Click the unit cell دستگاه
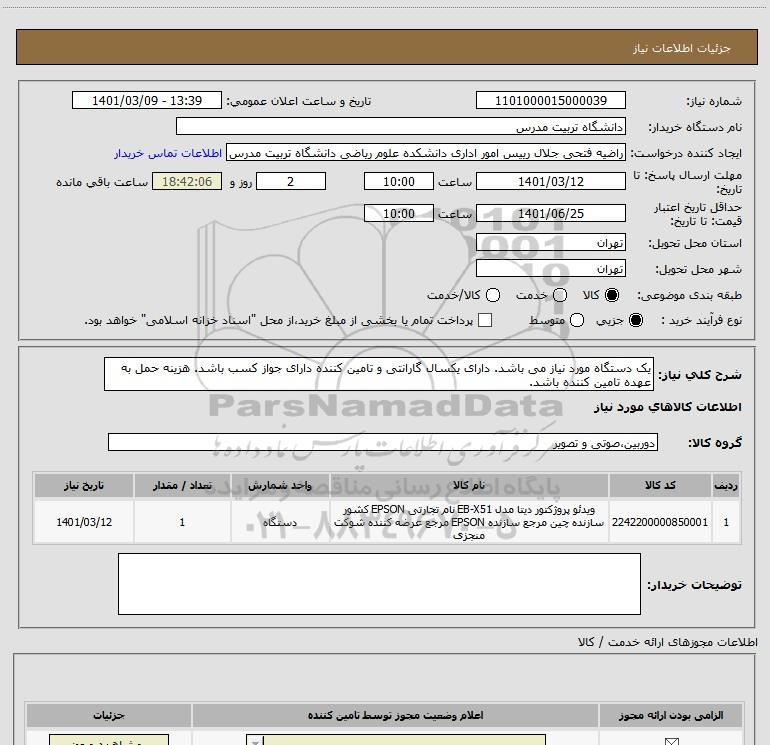770x745 pixels. point(280,522)
